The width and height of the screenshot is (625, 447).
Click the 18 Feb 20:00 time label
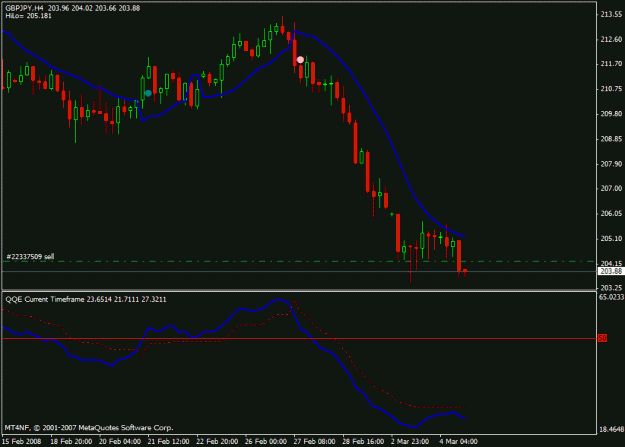coord(71,441)
